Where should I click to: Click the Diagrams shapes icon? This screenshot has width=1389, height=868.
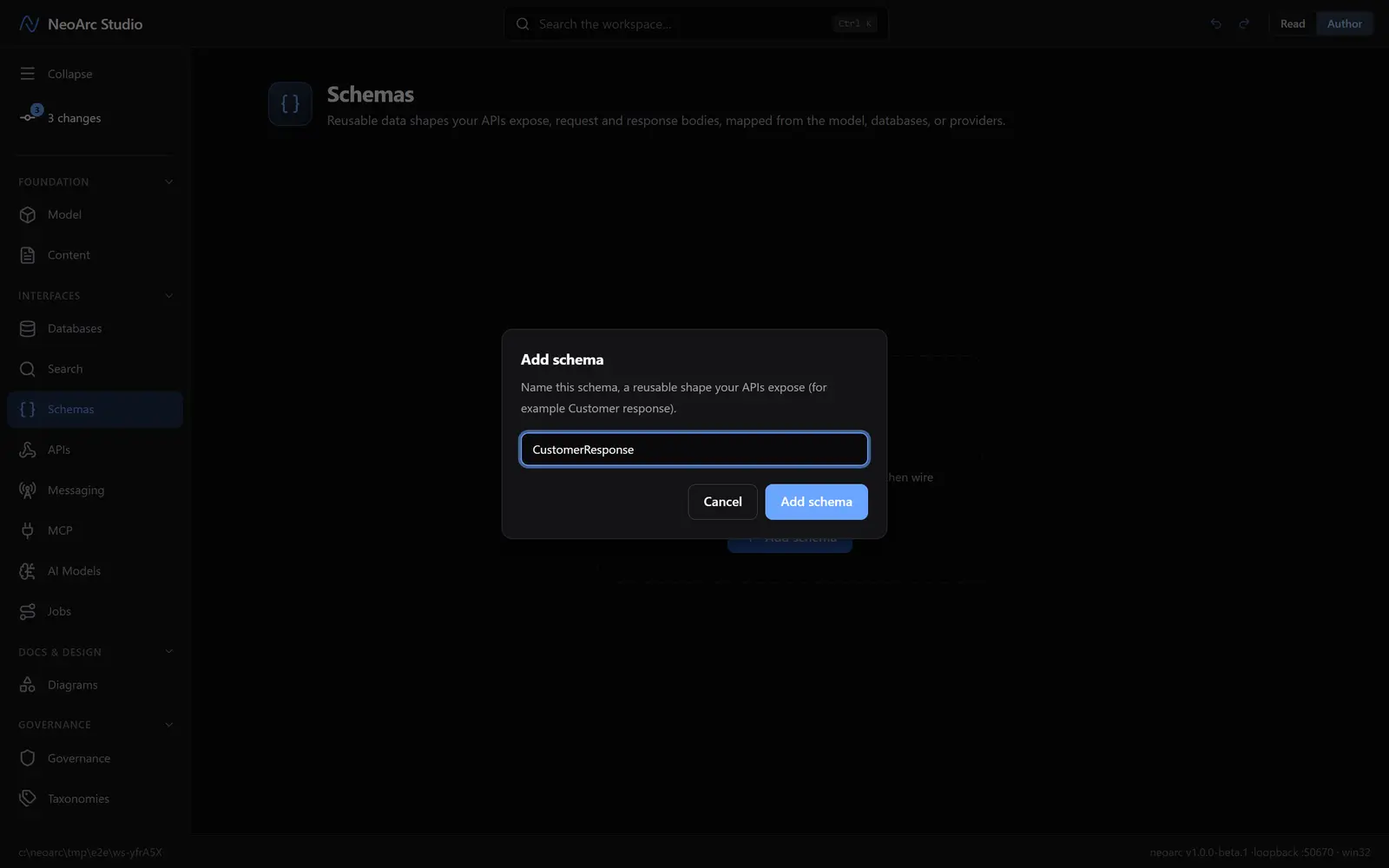[28, 685]
